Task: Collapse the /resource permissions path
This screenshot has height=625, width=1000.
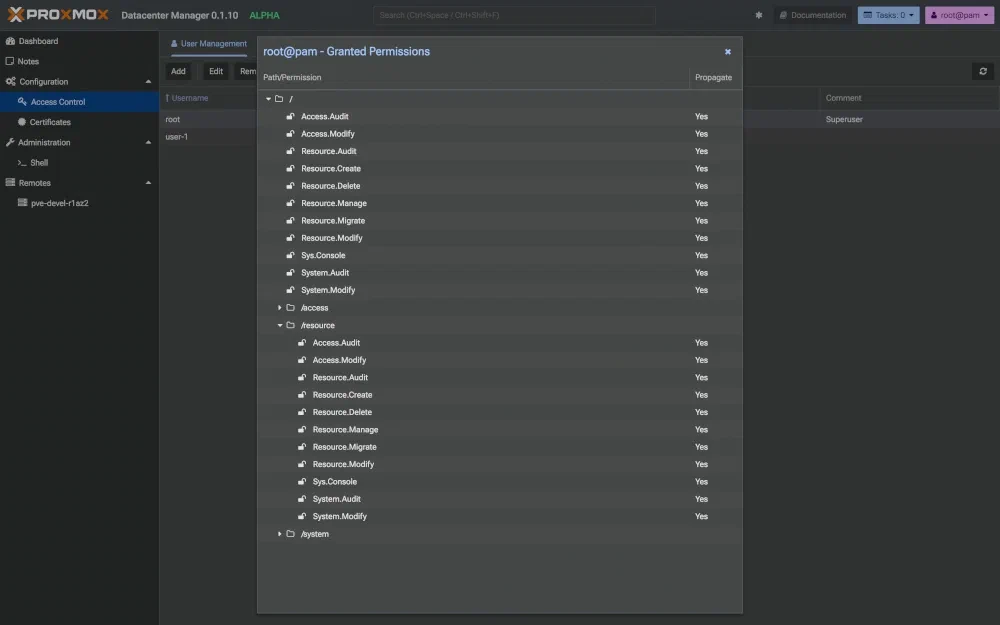Action: coord(280,324)
